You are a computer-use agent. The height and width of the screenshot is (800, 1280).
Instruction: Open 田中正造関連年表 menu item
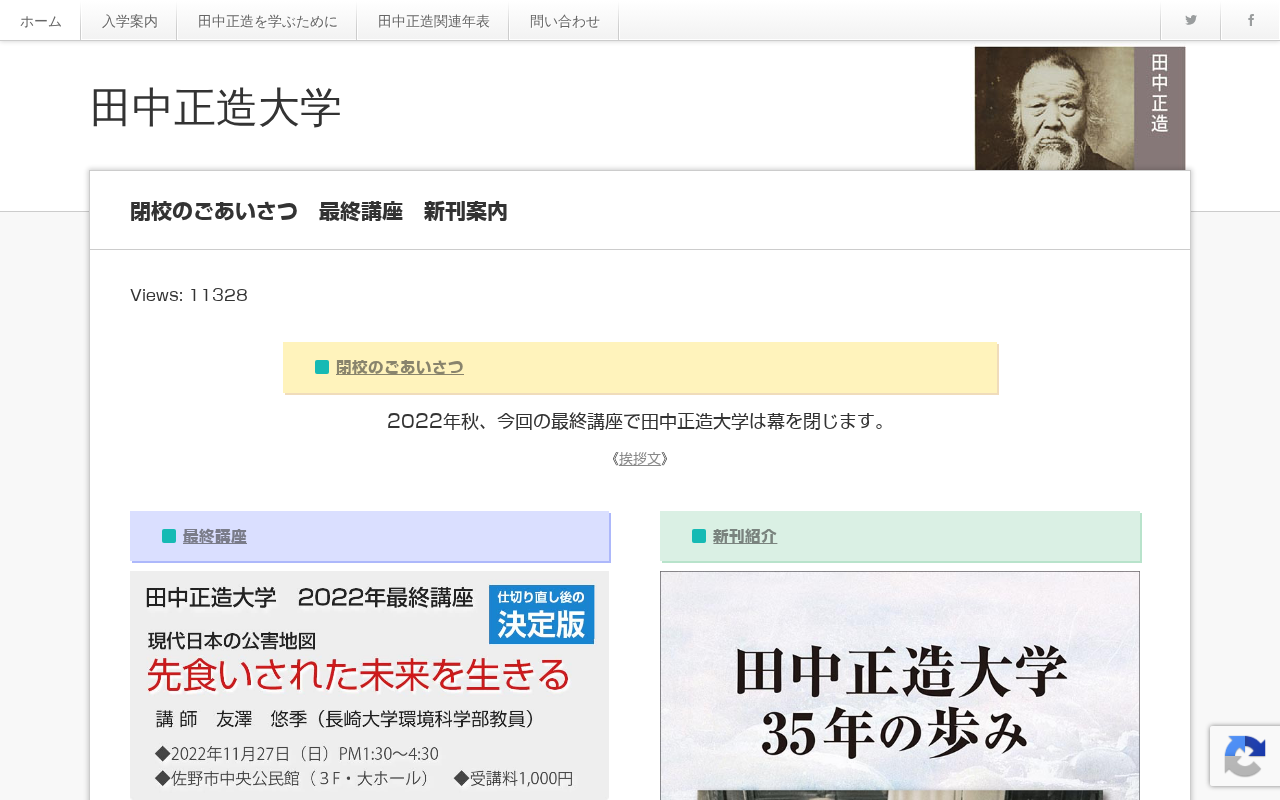click(x=433, y=21)
